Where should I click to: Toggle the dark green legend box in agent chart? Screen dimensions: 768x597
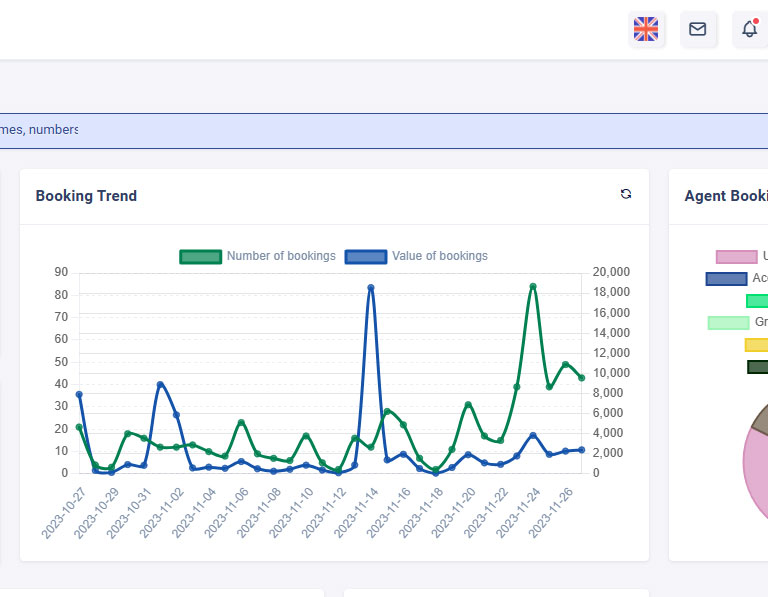pyautogui.click(x=758, y=367)
